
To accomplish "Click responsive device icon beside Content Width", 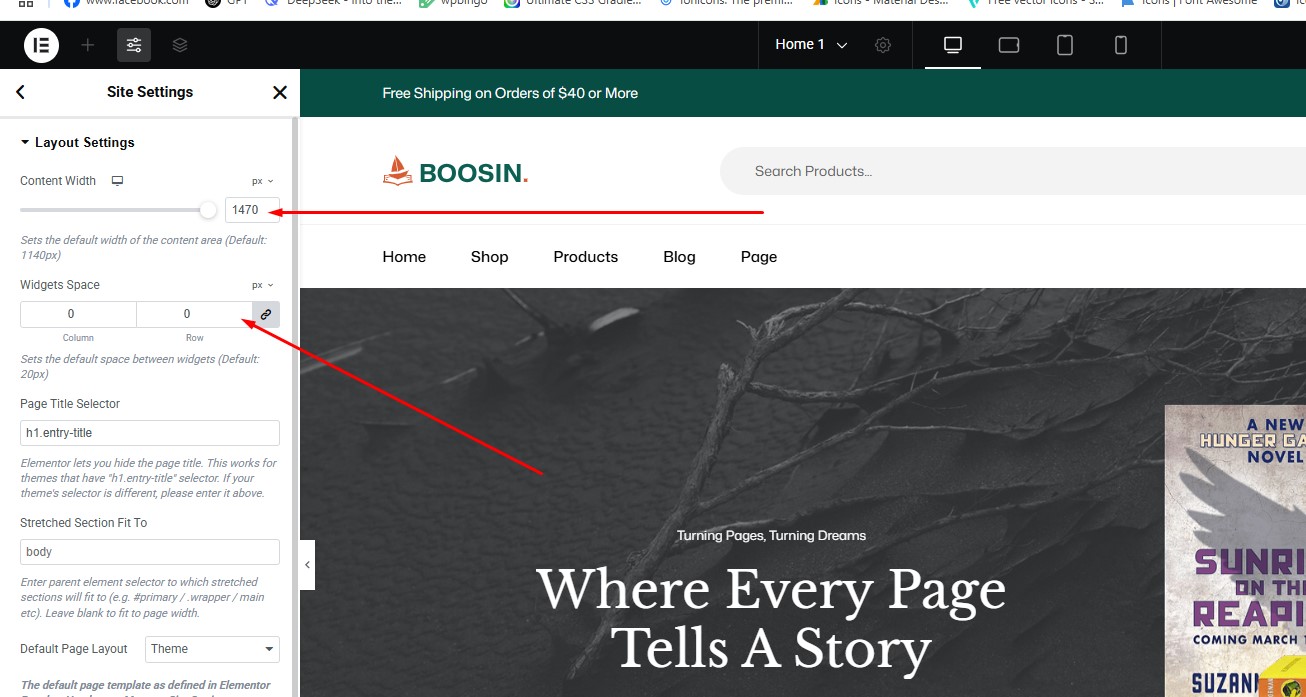I will coord(117,181).
